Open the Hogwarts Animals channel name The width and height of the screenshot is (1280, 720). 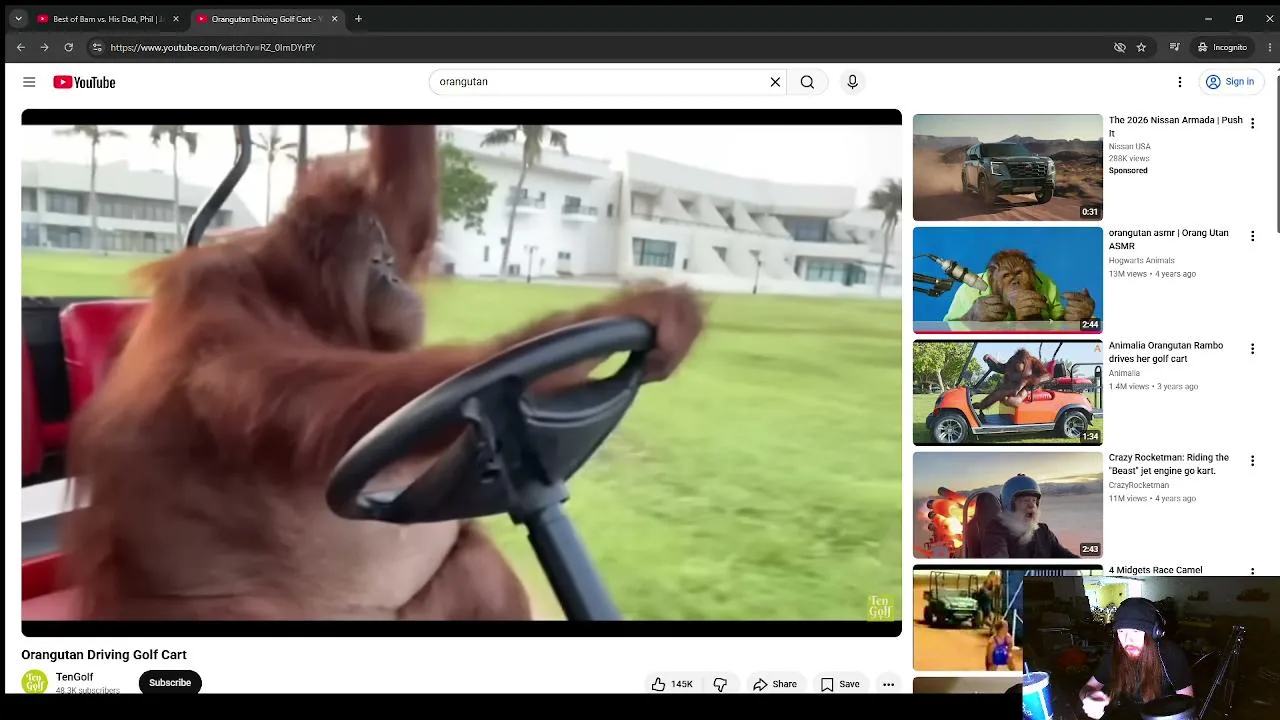(1141, 261)
